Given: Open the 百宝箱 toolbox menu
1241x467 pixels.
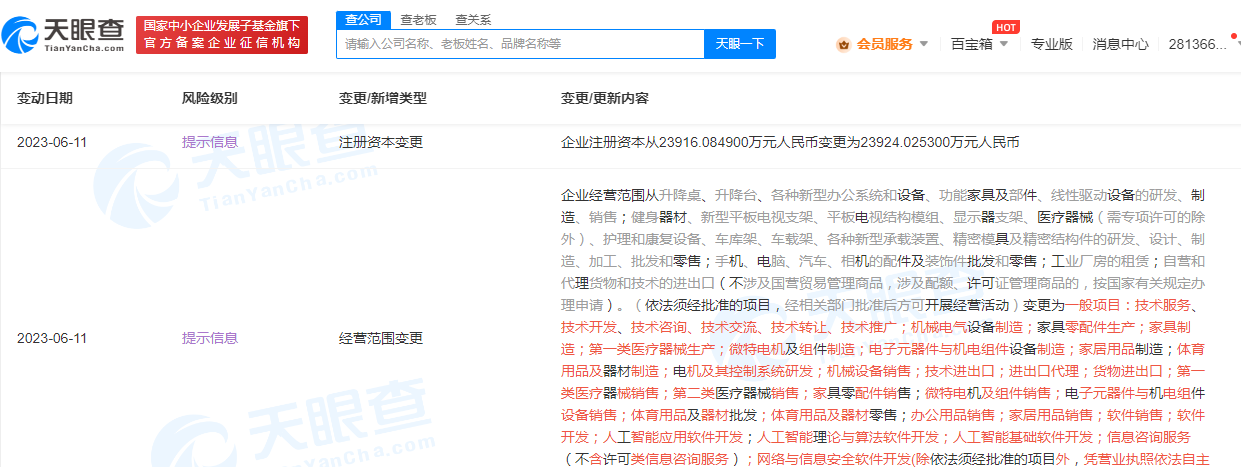Looking at the screenshot, I should [x=971, y=44].
